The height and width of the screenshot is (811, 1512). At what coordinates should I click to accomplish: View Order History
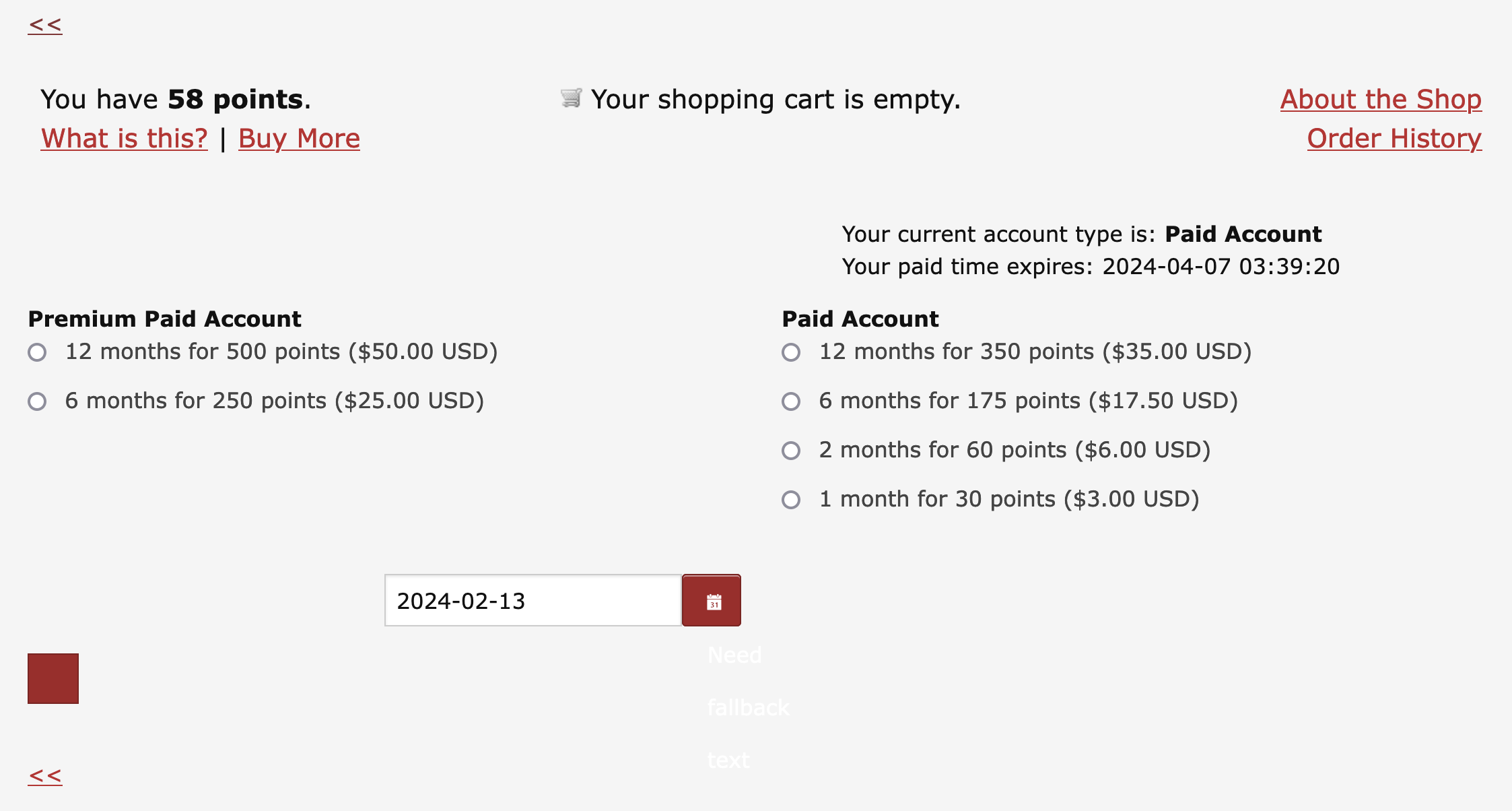coord(1394,139)
